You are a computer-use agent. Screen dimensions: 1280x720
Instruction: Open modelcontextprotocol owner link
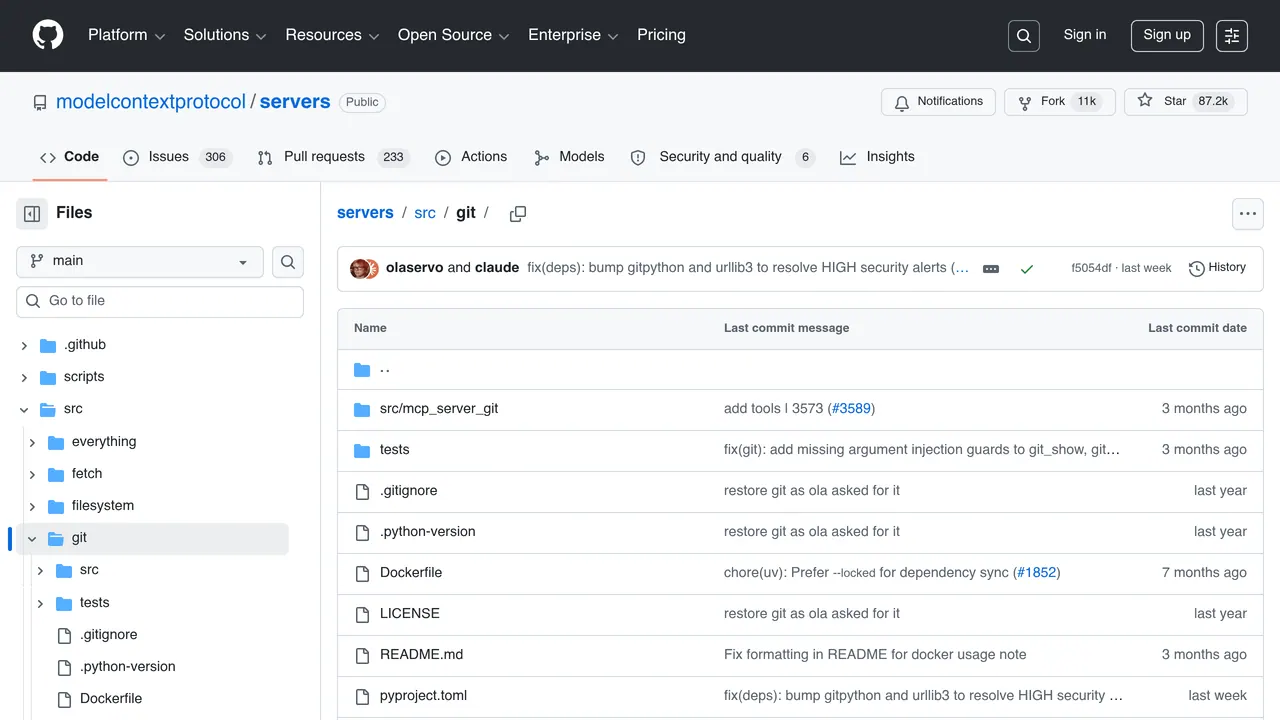151,102
